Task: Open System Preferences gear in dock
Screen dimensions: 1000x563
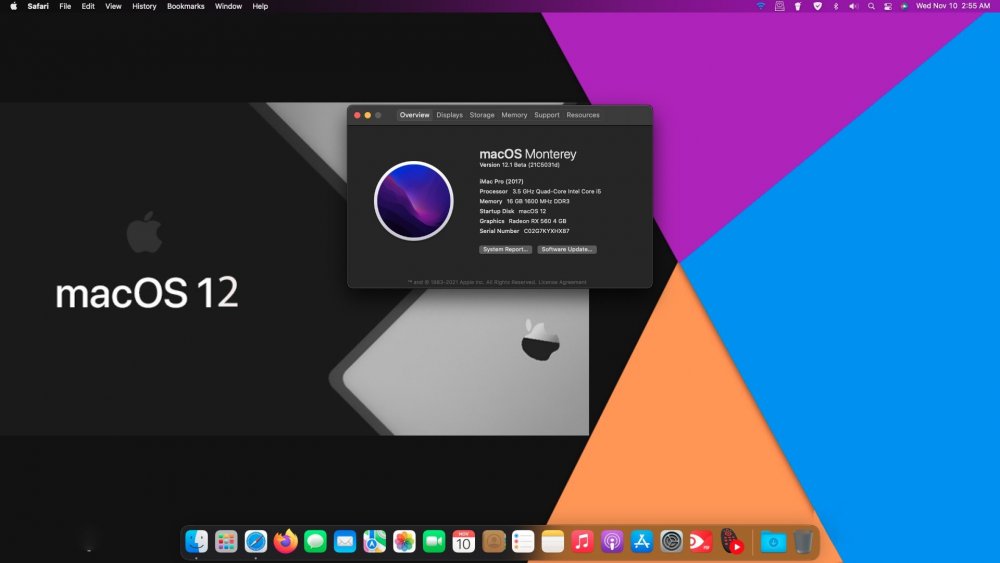Action: [672, 542]
